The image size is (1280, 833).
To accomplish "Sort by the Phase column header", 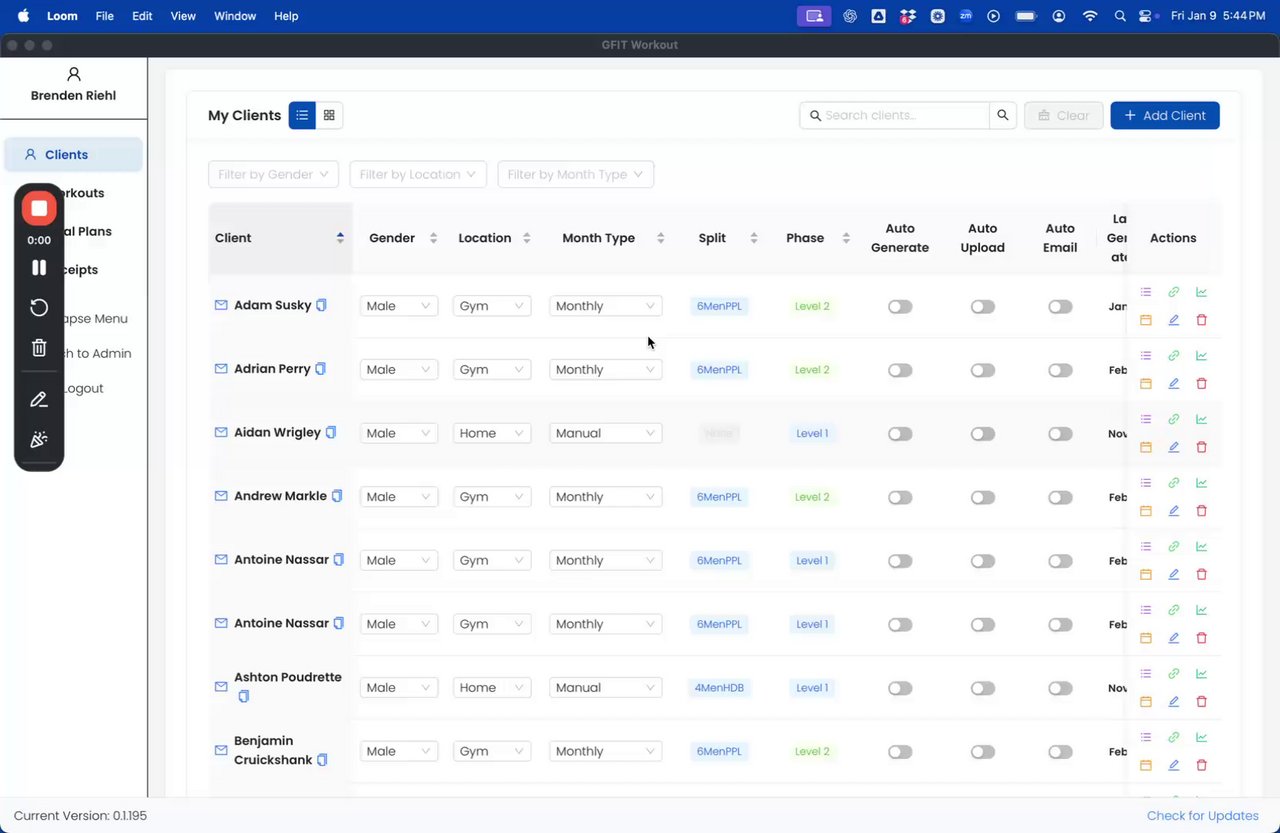I will pyautogui.click(x=818, y=238).
